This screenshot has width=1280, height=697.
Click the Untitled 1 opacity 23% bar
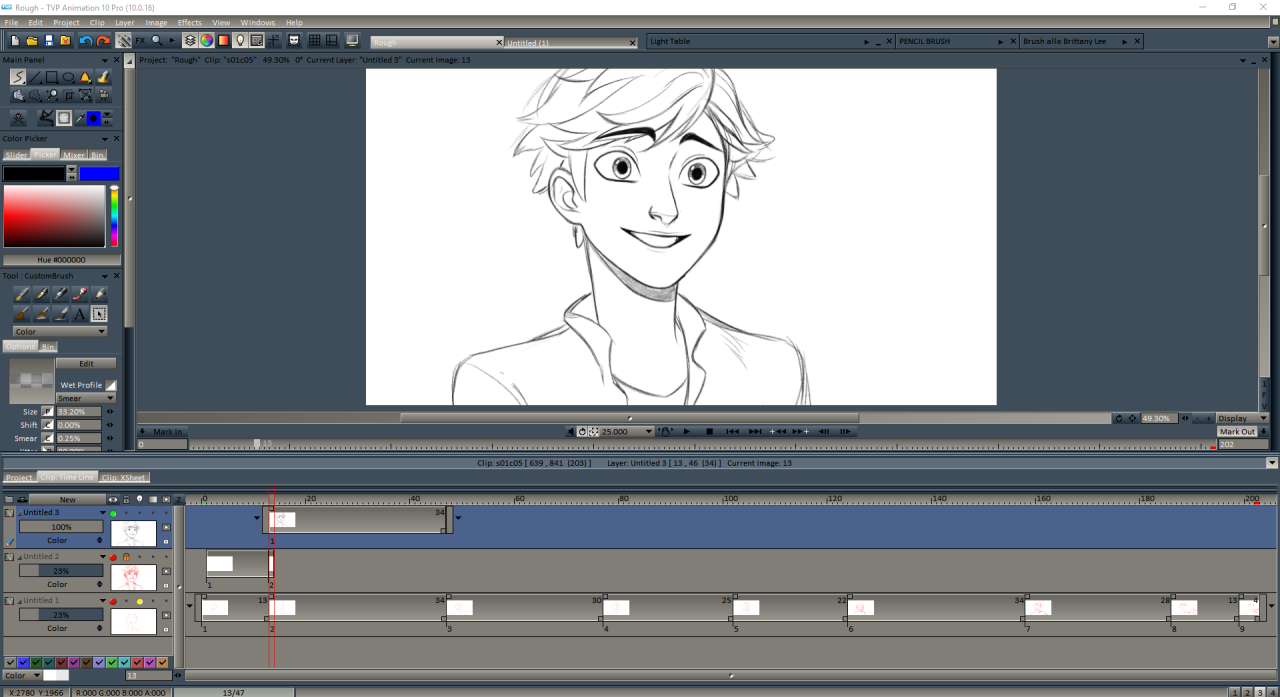(61, 615)
